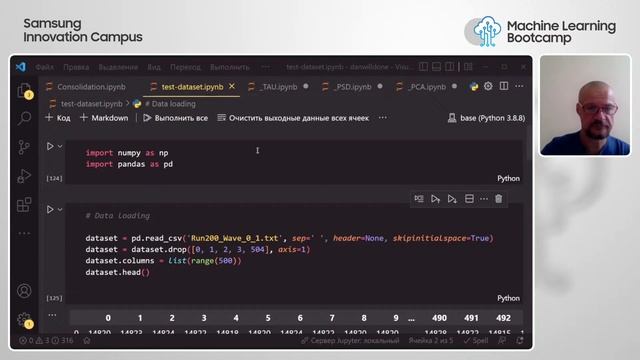Execute above cells from cell toolbar
640x360 pixels.
click(435, 199)
